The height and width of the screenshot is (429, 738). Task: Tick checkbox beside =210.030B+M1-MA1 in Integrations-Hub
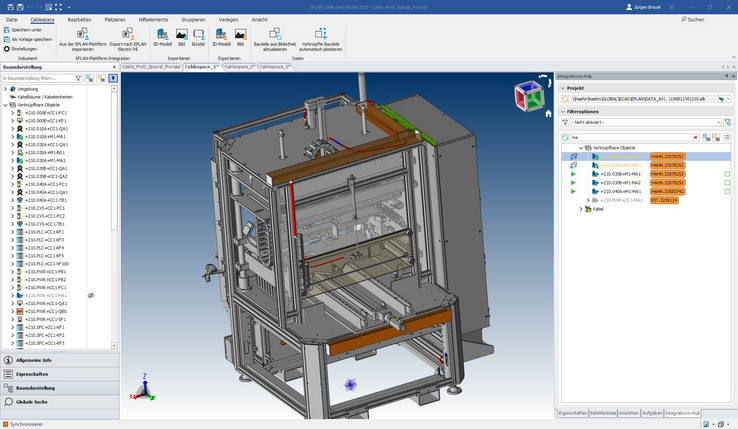tap(727, 174)
